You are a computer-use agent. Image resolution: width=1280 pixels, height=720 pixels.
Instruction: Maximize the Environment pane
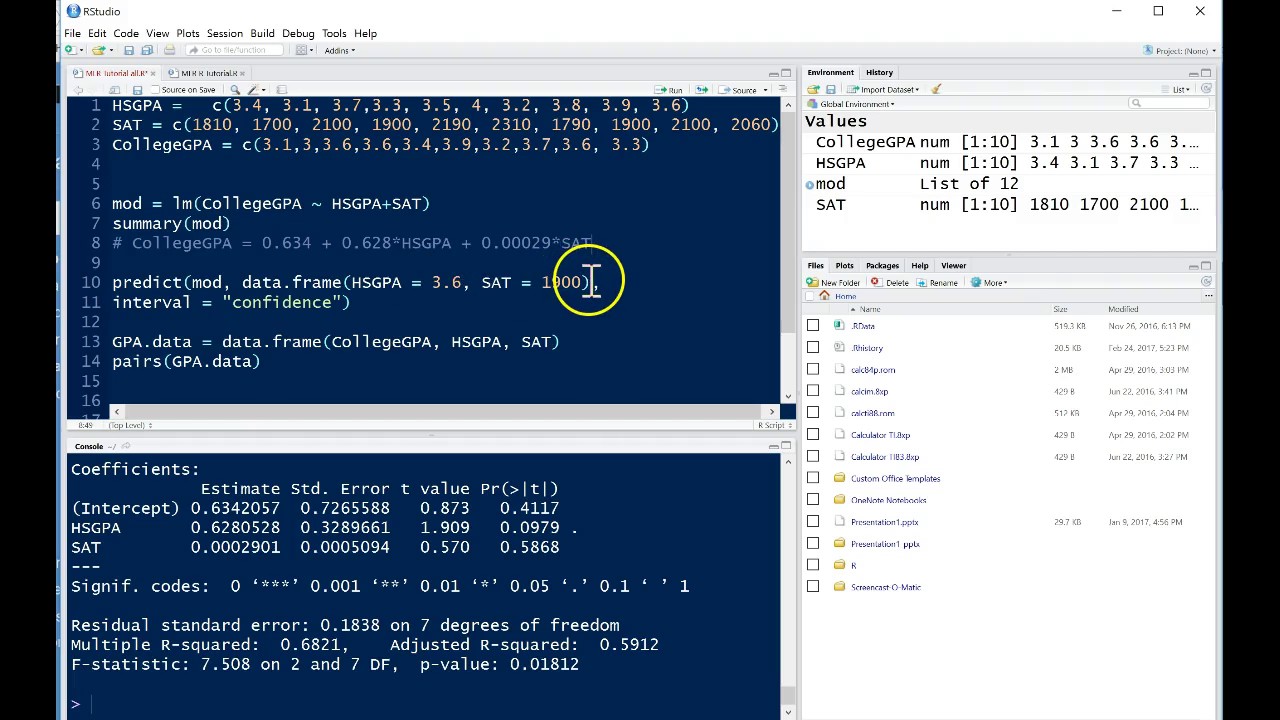1206,73
